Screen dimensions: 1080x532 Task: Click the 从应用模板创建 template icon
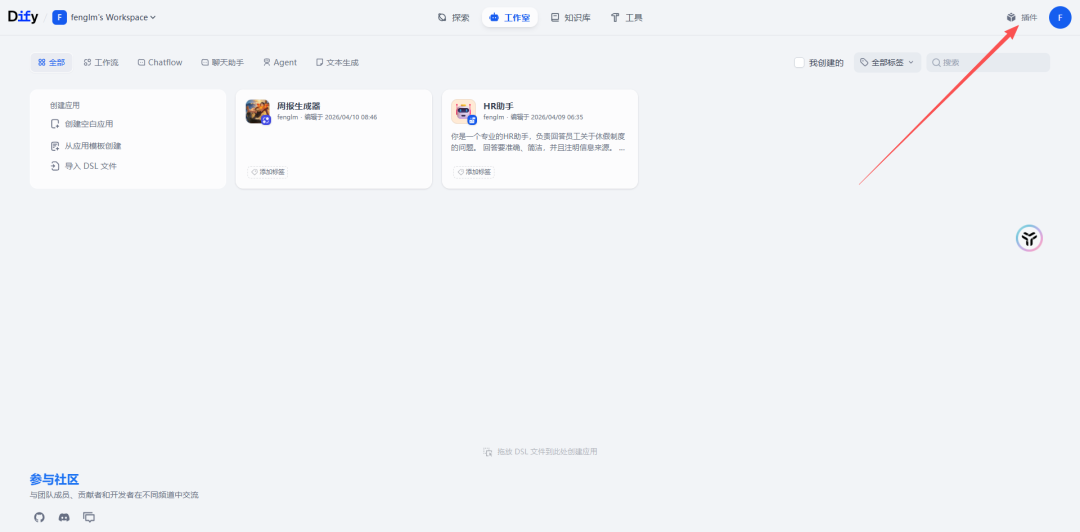click(55, 146)
